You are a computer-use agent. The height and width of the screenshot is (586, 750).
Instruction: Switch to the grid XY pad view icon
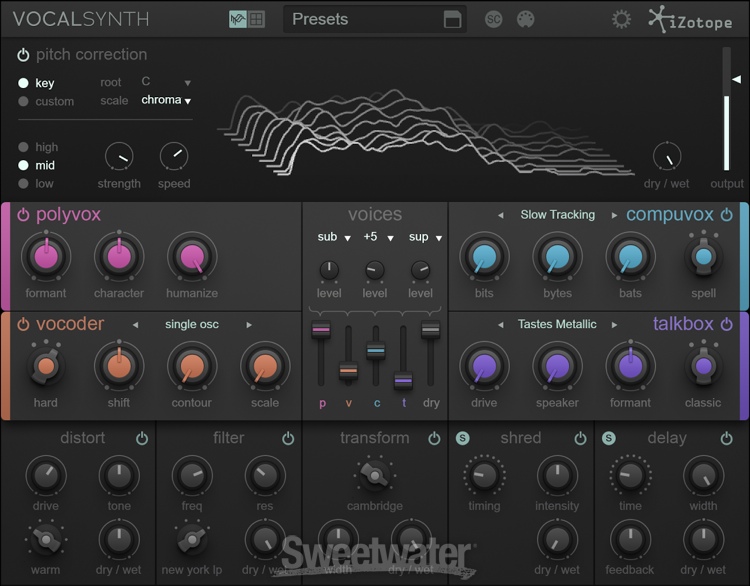click(256, 19)
